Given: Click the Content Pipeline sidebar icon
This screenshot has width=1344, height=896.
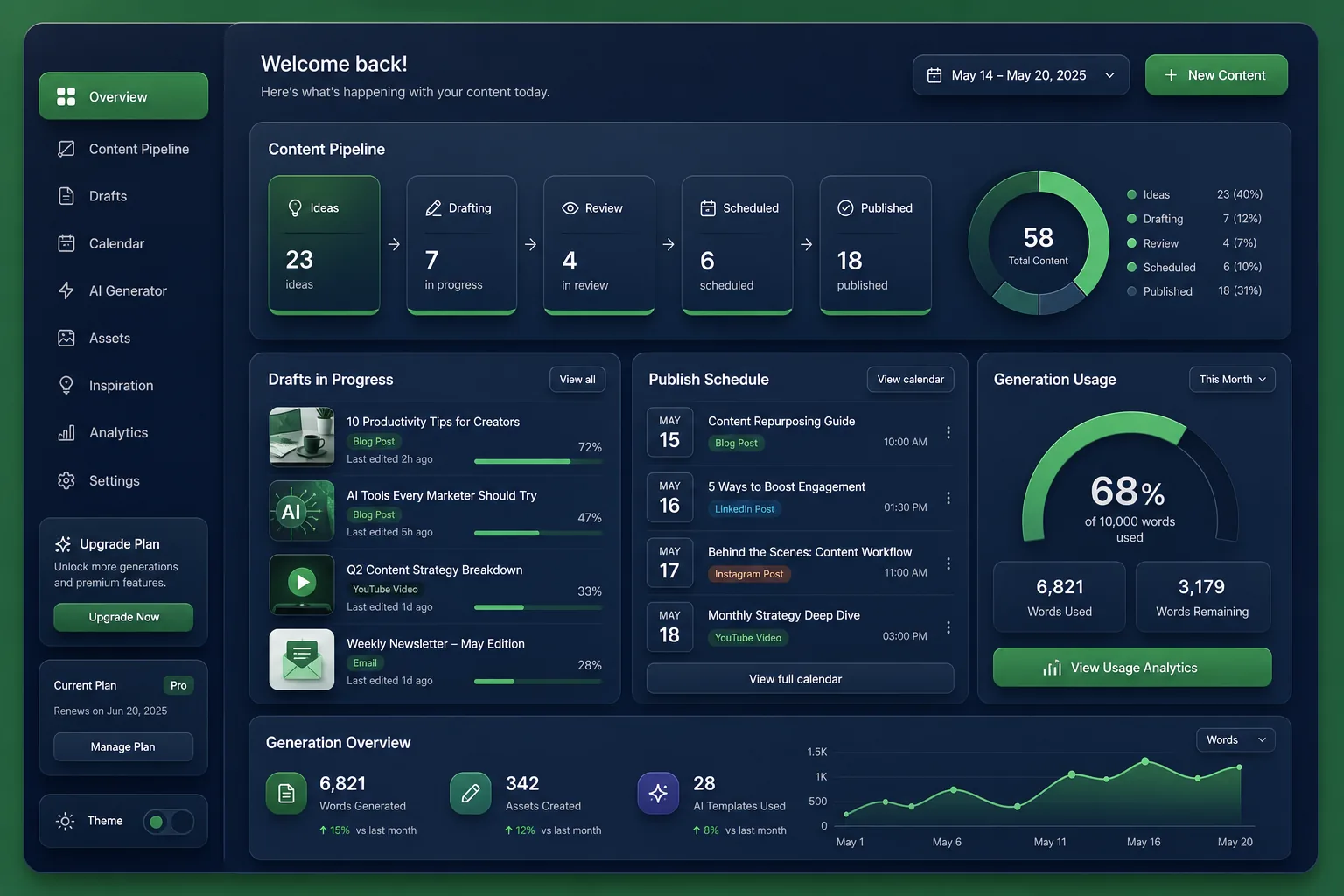Looking at the screenshot, I should [x=66, y=149].
